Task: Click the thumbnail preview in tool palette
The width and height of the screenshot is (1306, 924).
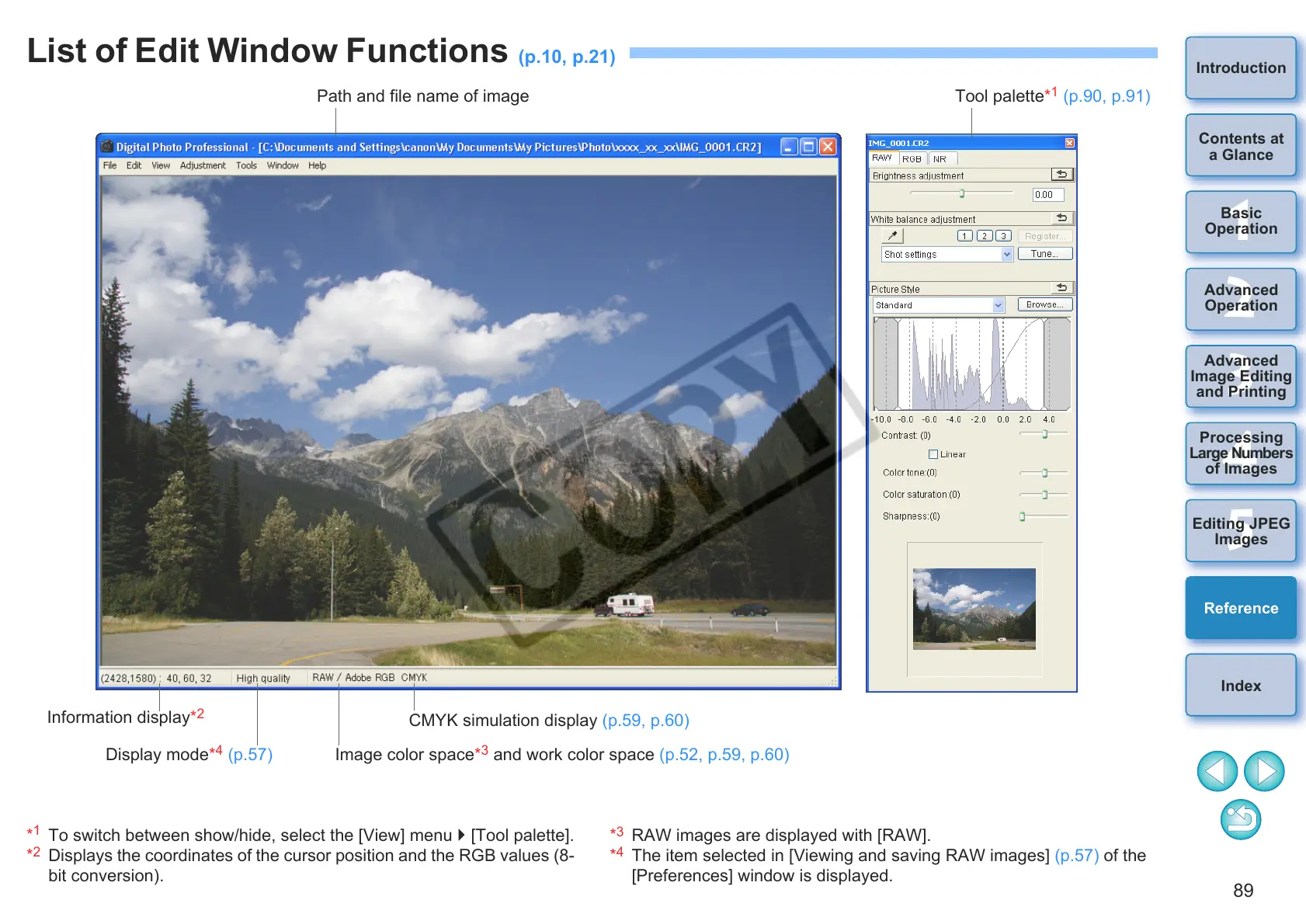Action: coord(974,609)
